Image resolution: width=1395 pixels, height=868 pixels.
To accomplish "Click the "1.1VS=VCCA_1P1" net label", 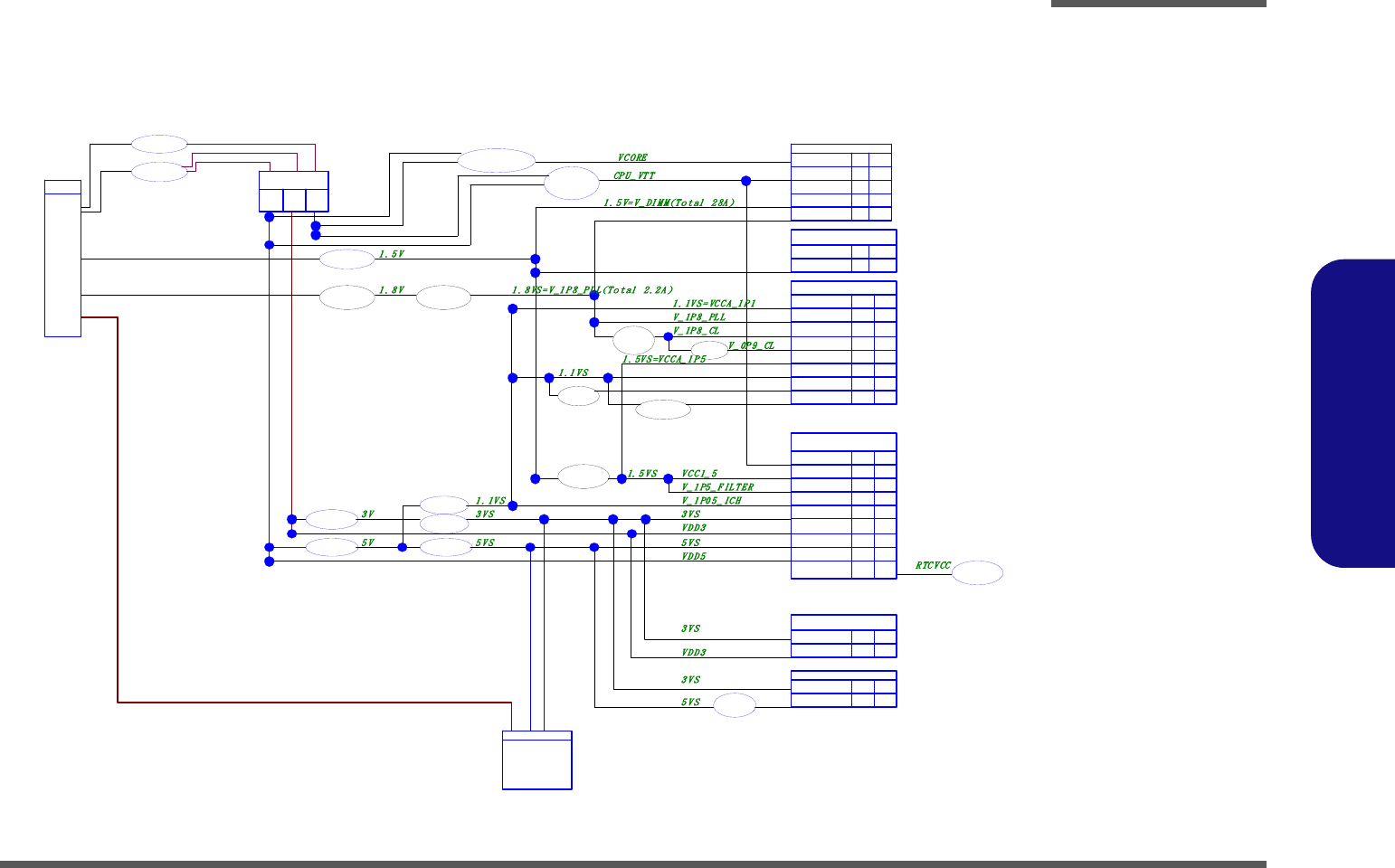I will (714, 304).
